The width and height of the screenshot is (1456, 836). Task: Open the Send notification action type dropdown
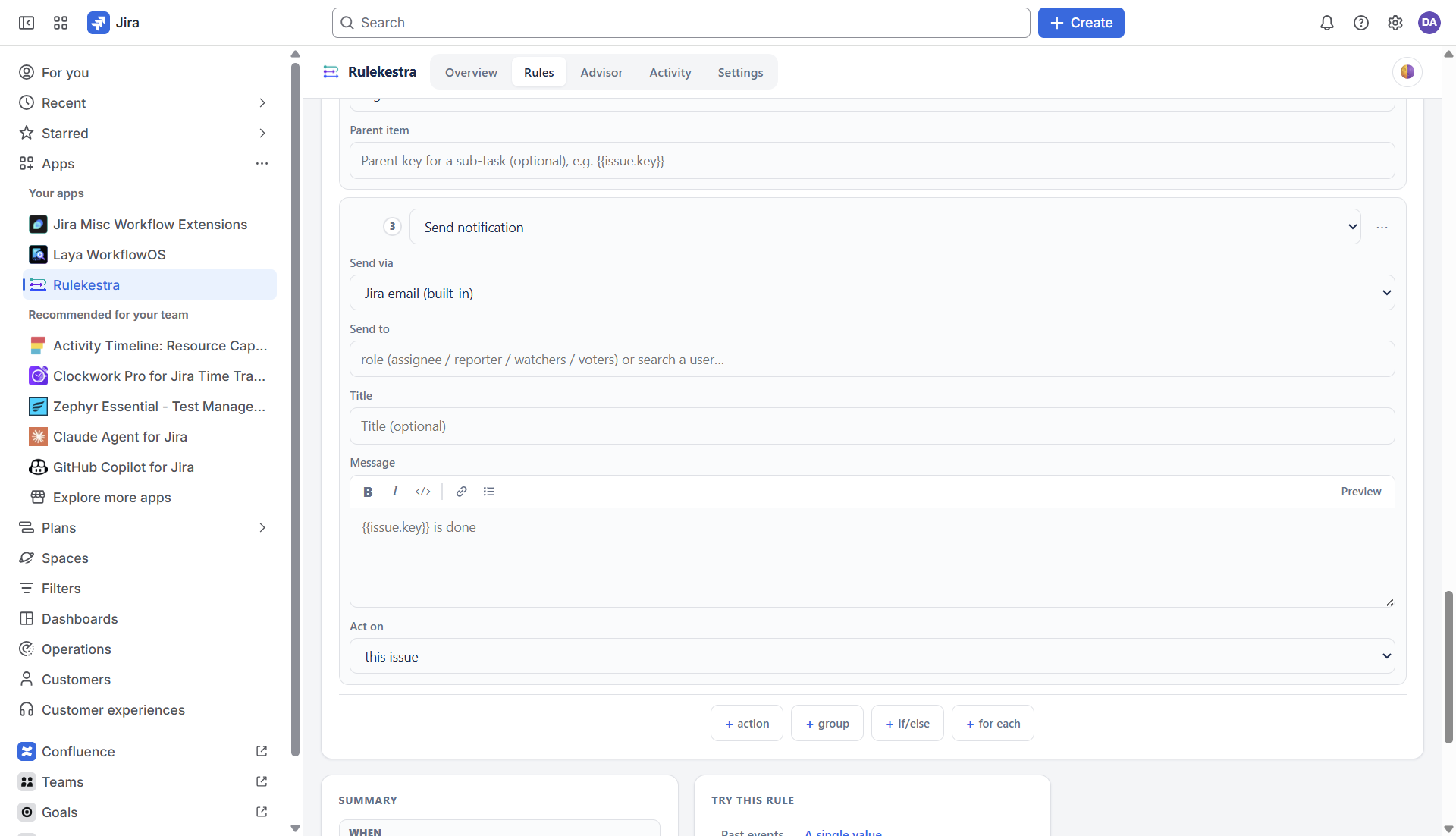click(x=885, y=227)
